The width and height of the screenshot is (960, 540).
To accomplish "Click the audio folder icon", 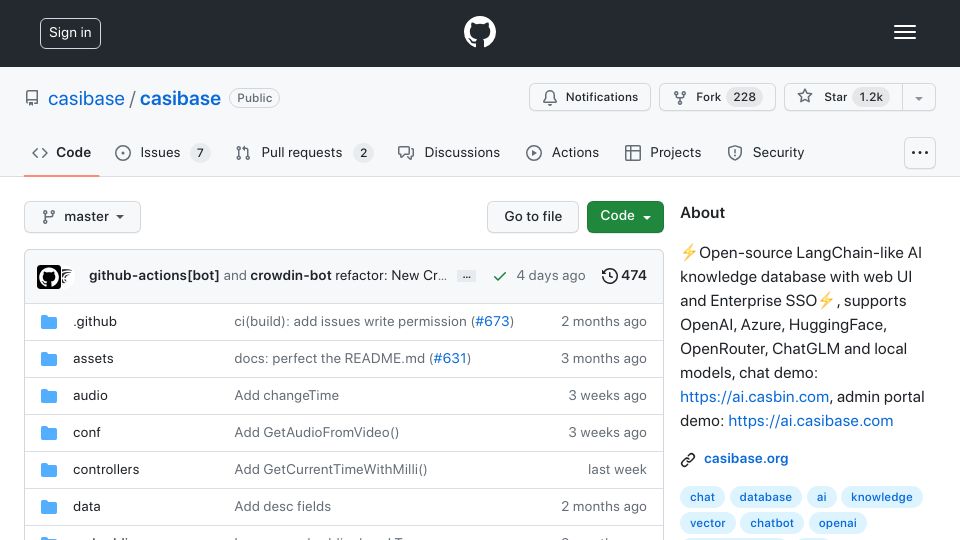I will click(49, 396).
